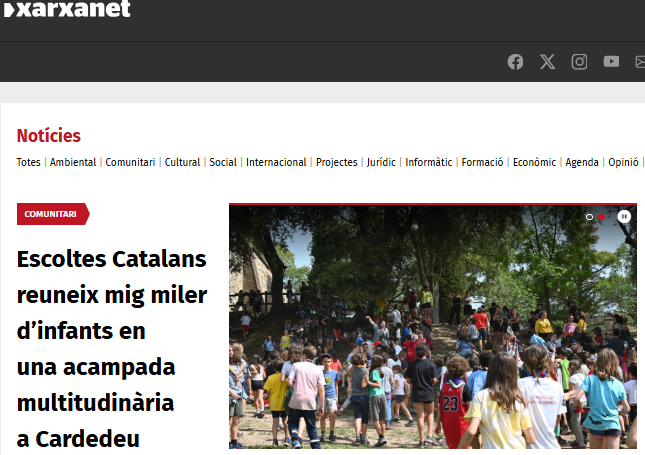Open the scouts camp photo
Screen dimensions: 645x455
433,327
